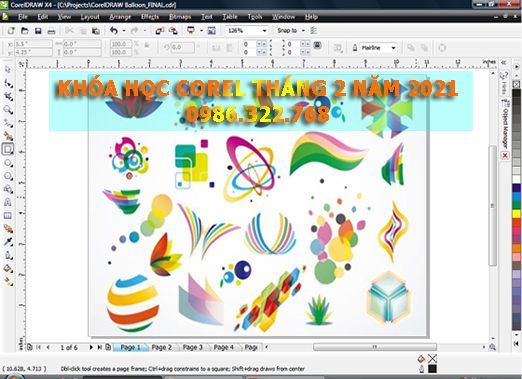Select the Basic Shapes tool
Image resolution: width=522 pixels, height=379 pixels.
tap(8, 189)
